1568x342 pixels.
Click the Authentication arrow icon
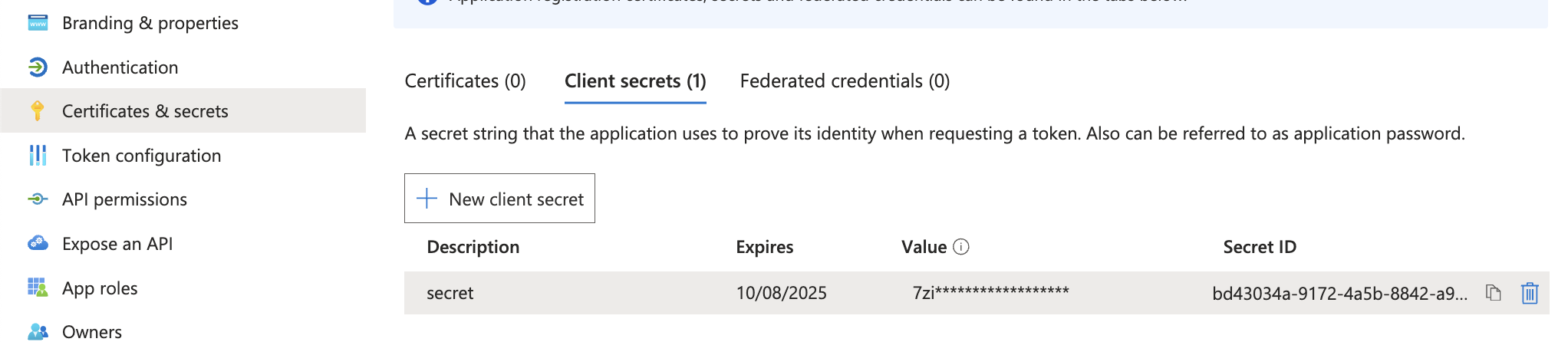[x=38, y=67]
